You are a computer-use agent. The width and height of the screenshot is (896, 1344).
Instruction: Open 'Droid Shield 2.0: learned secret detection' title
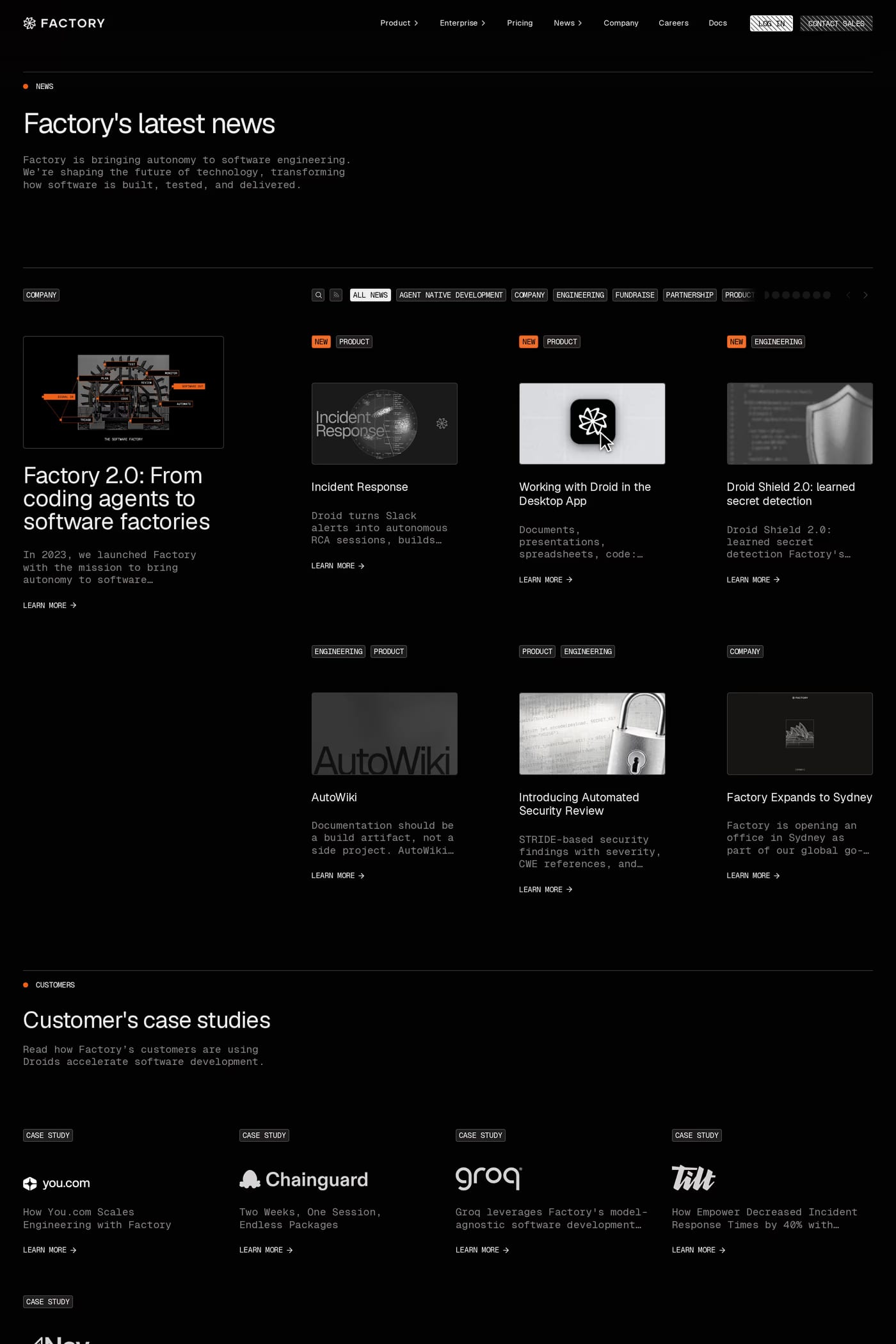pyautogui.click(x=790, y=494)
